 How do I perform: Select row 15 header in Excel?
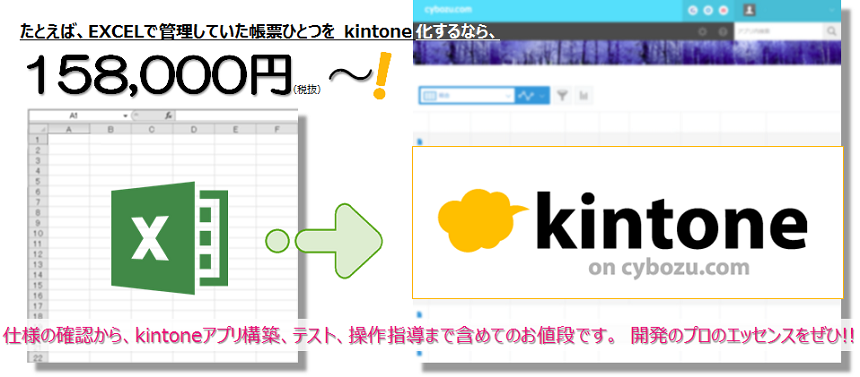click(38, 285)
